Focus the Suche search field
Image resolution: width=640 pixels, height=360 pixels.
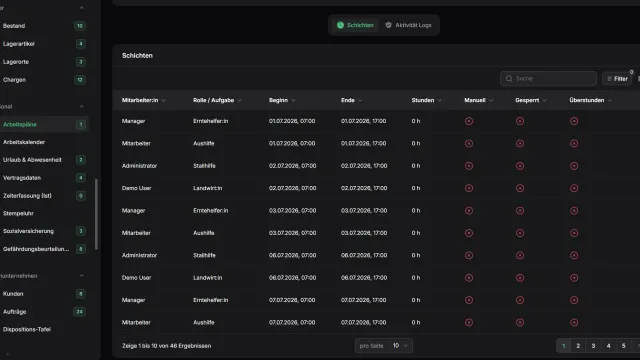[548, 78]
